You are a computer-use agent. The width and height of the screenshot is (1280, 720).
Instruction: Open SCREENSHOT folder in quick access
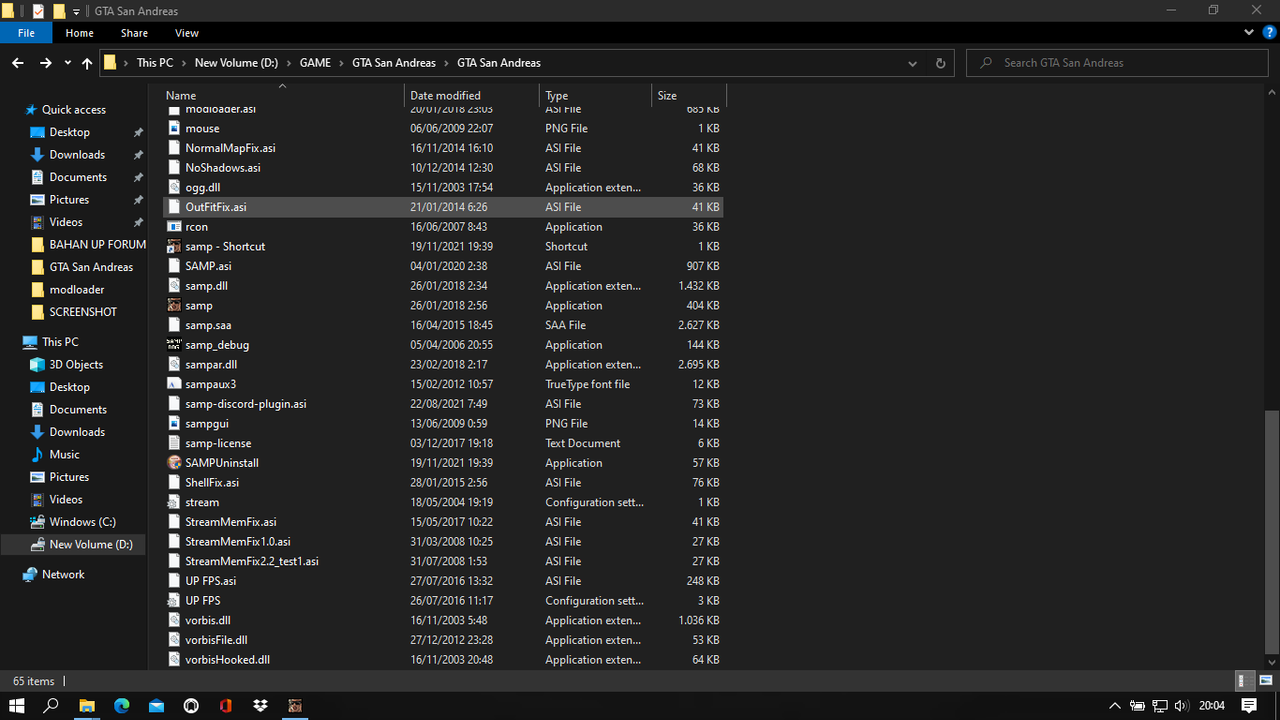[83, 312]
